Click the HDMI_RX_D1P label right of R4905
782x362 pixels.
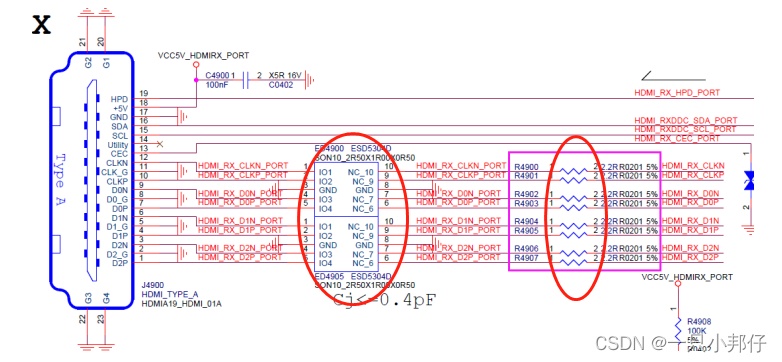pos(690,230)
